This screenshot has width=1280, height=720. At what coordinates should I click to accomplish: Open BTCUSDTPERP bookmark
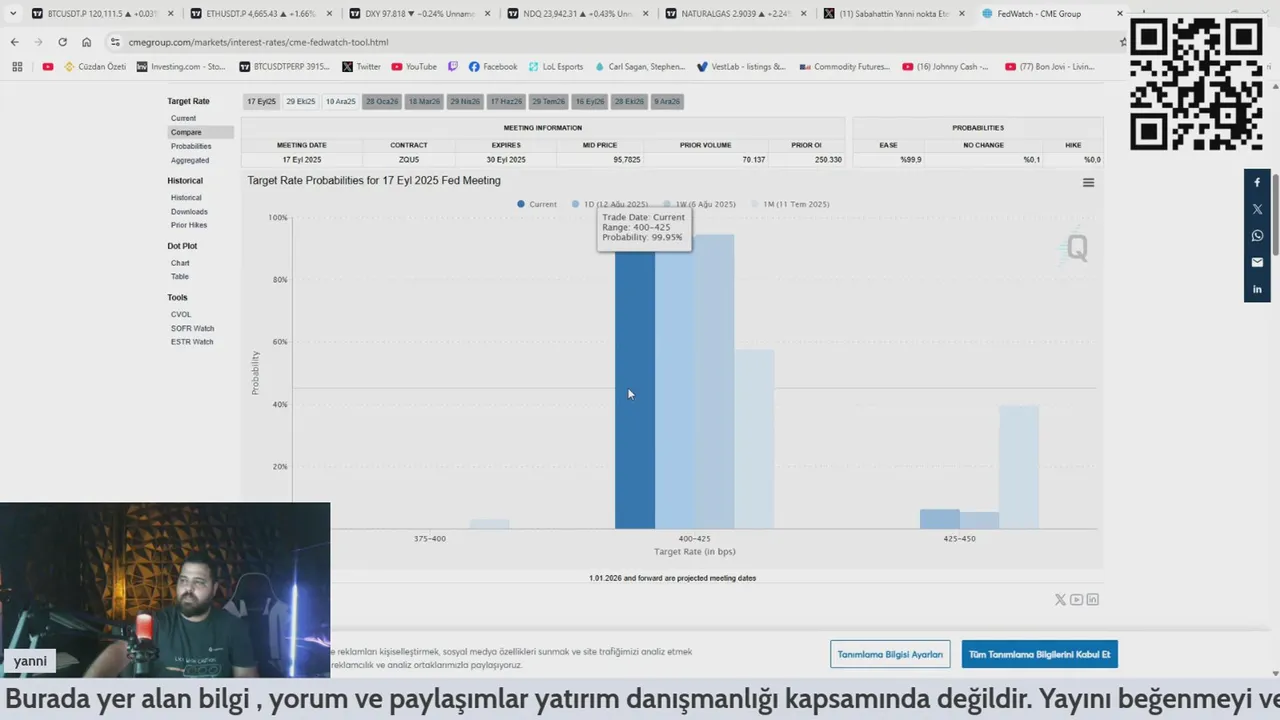click(285, 67)
